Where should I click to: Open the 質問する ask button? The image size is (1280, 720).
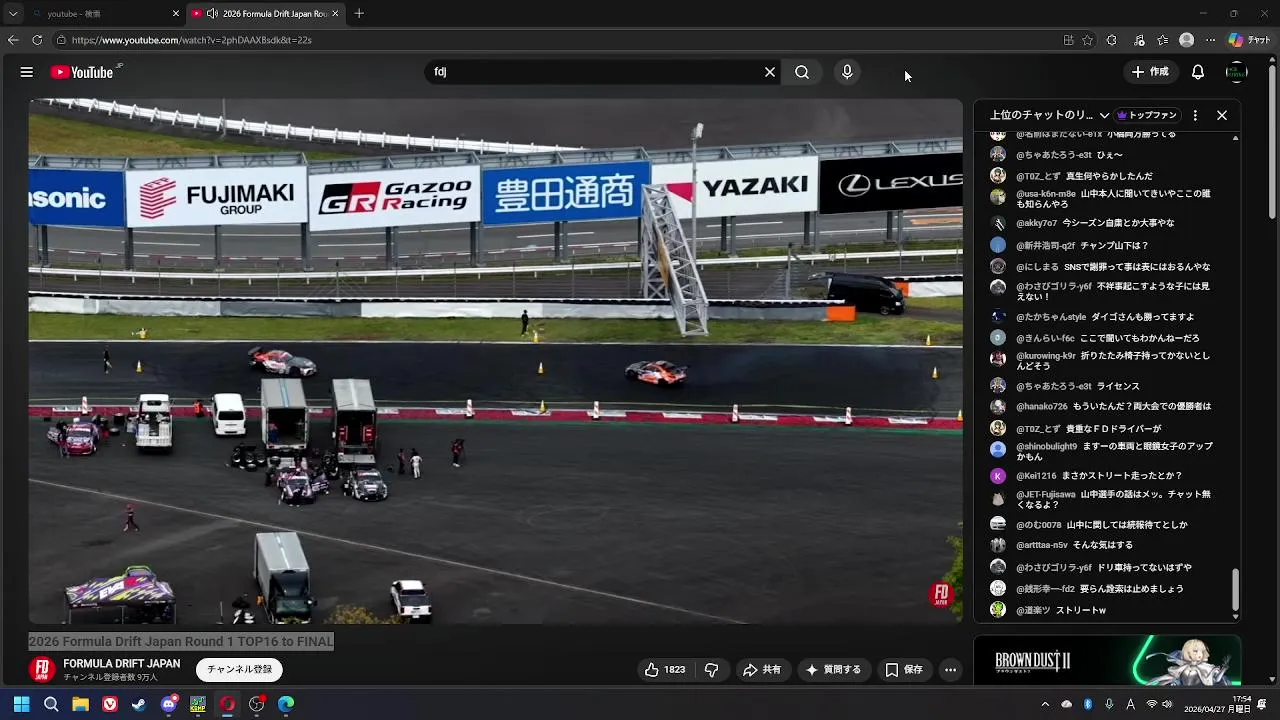832,670
